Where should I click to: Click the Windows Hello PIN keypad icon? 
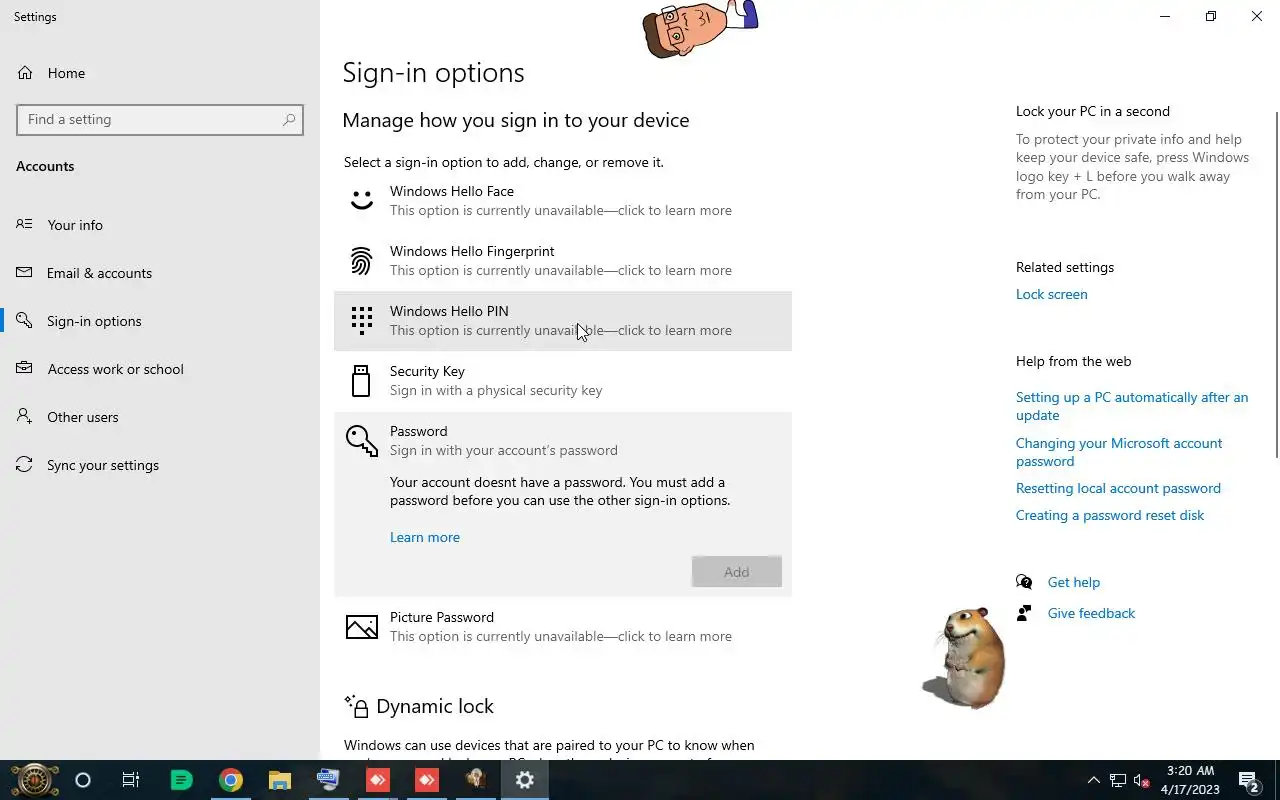tap(361, 320)
